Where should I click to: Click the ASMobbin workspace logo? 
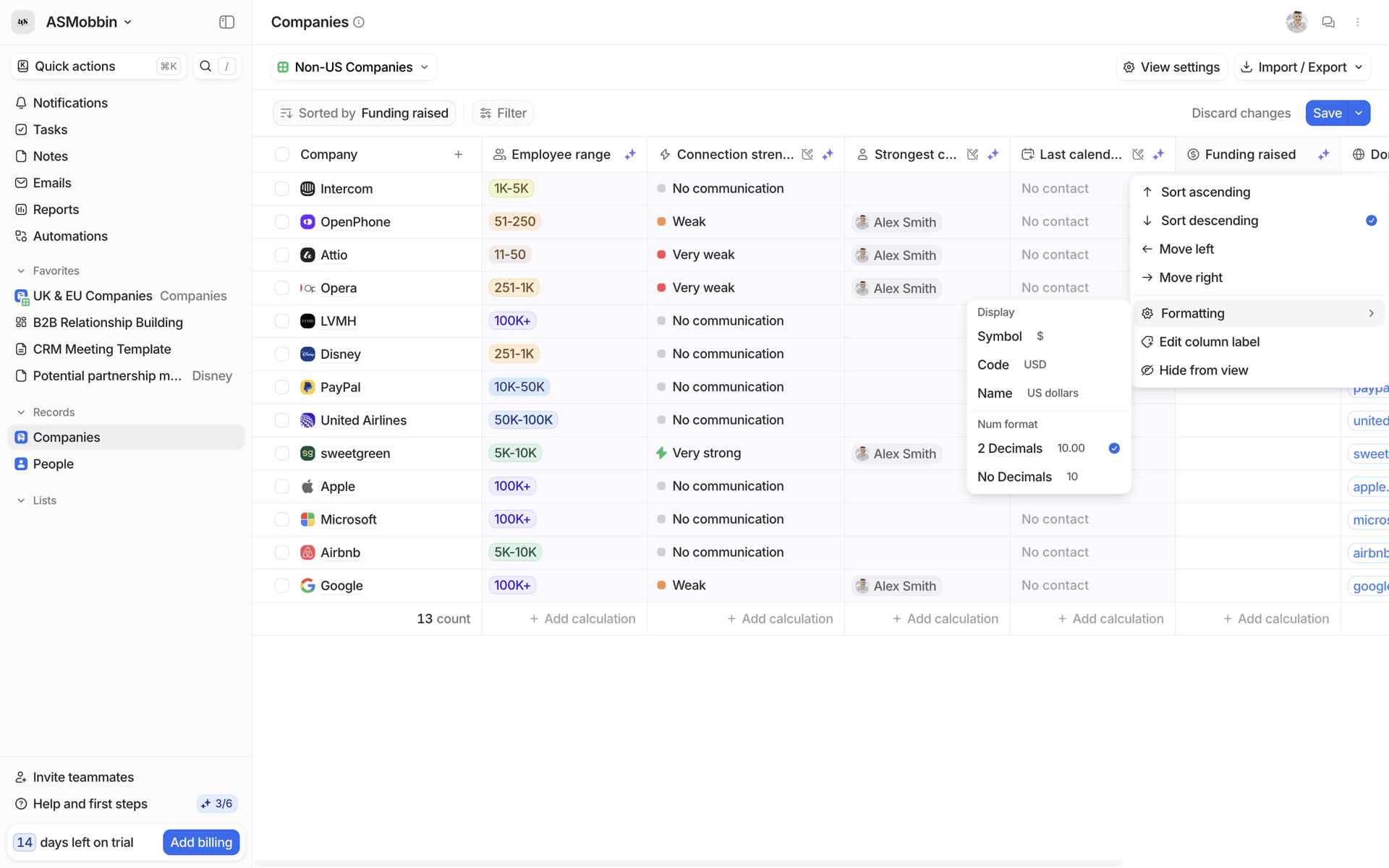pos(23,22)
